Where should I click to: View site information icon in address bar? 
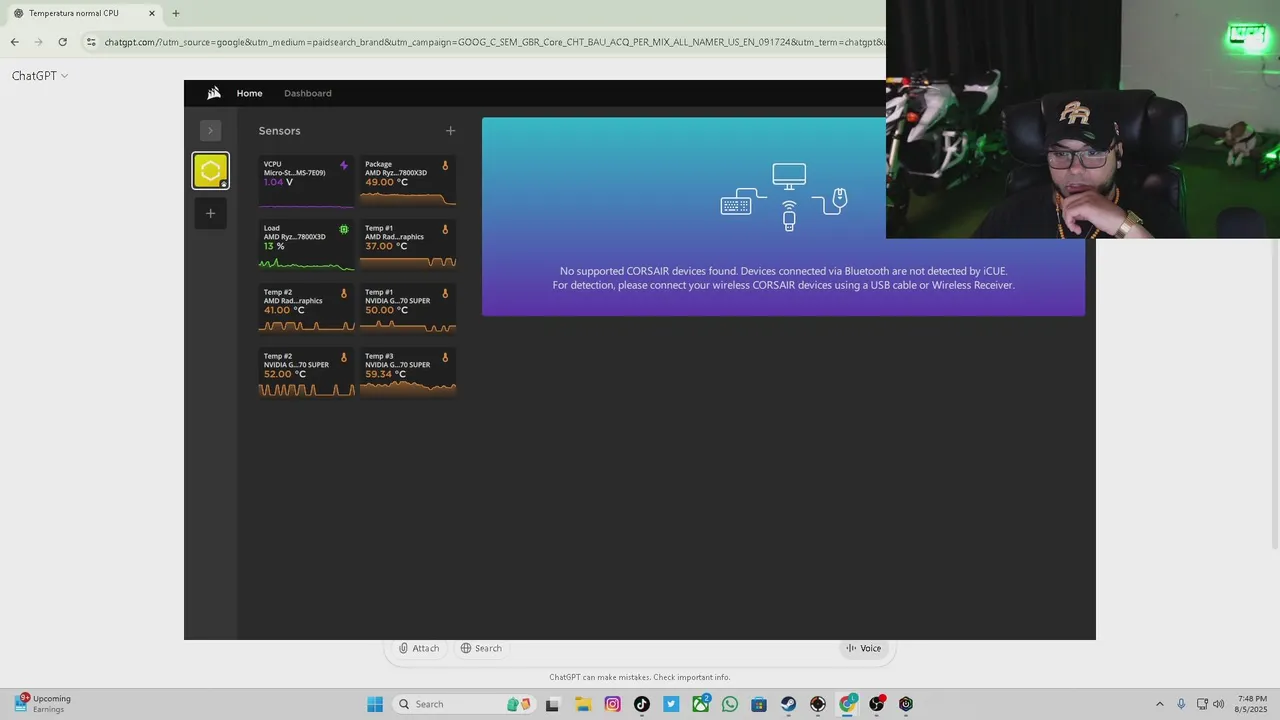coord(91,42)
